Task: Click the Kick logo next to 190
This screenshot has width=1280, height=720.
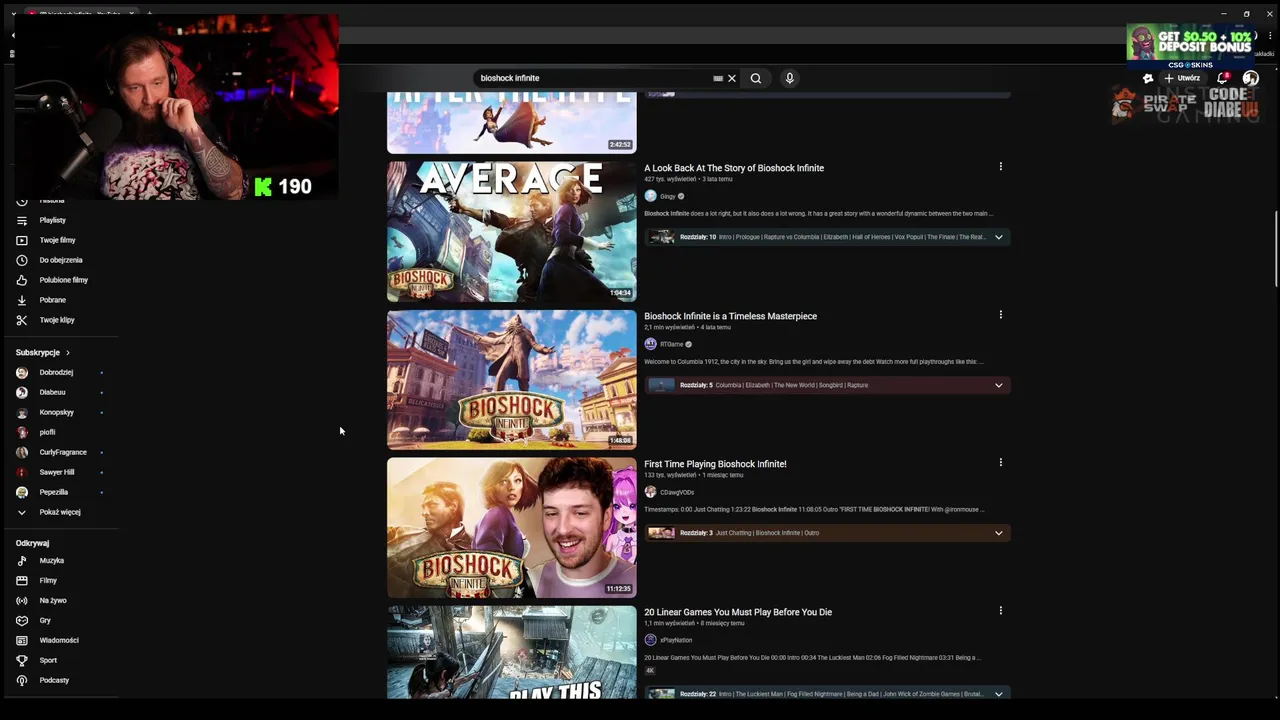Action: (263, 187)
